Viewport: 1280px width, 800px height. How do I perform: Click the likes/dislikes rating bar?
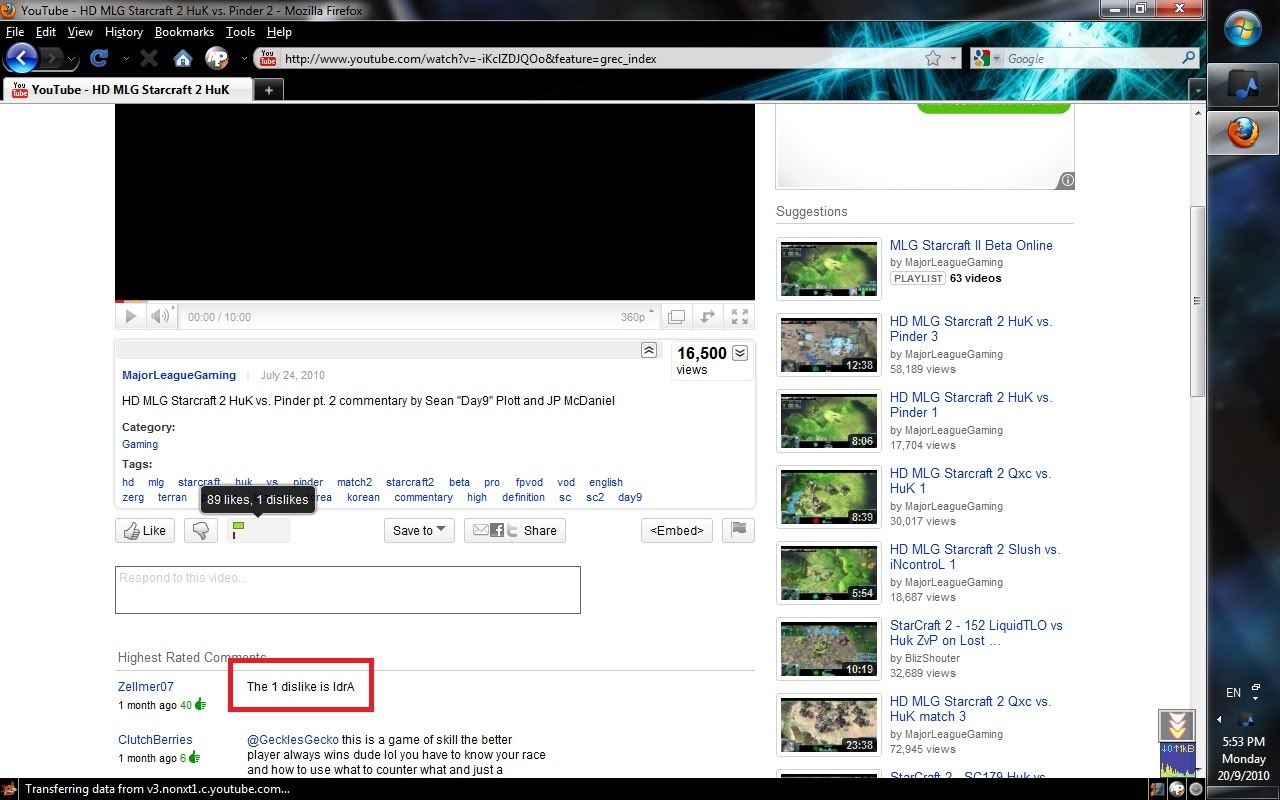tap(258, 530)
